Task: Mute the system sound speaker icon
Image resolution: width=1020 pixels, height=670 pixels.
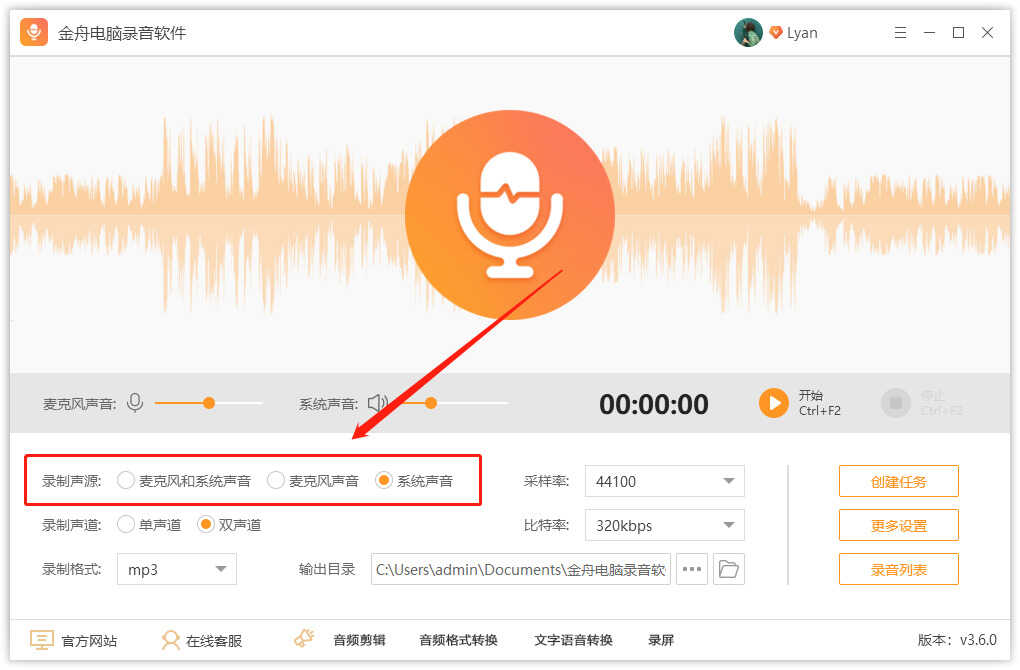Action: coord(378,403)
